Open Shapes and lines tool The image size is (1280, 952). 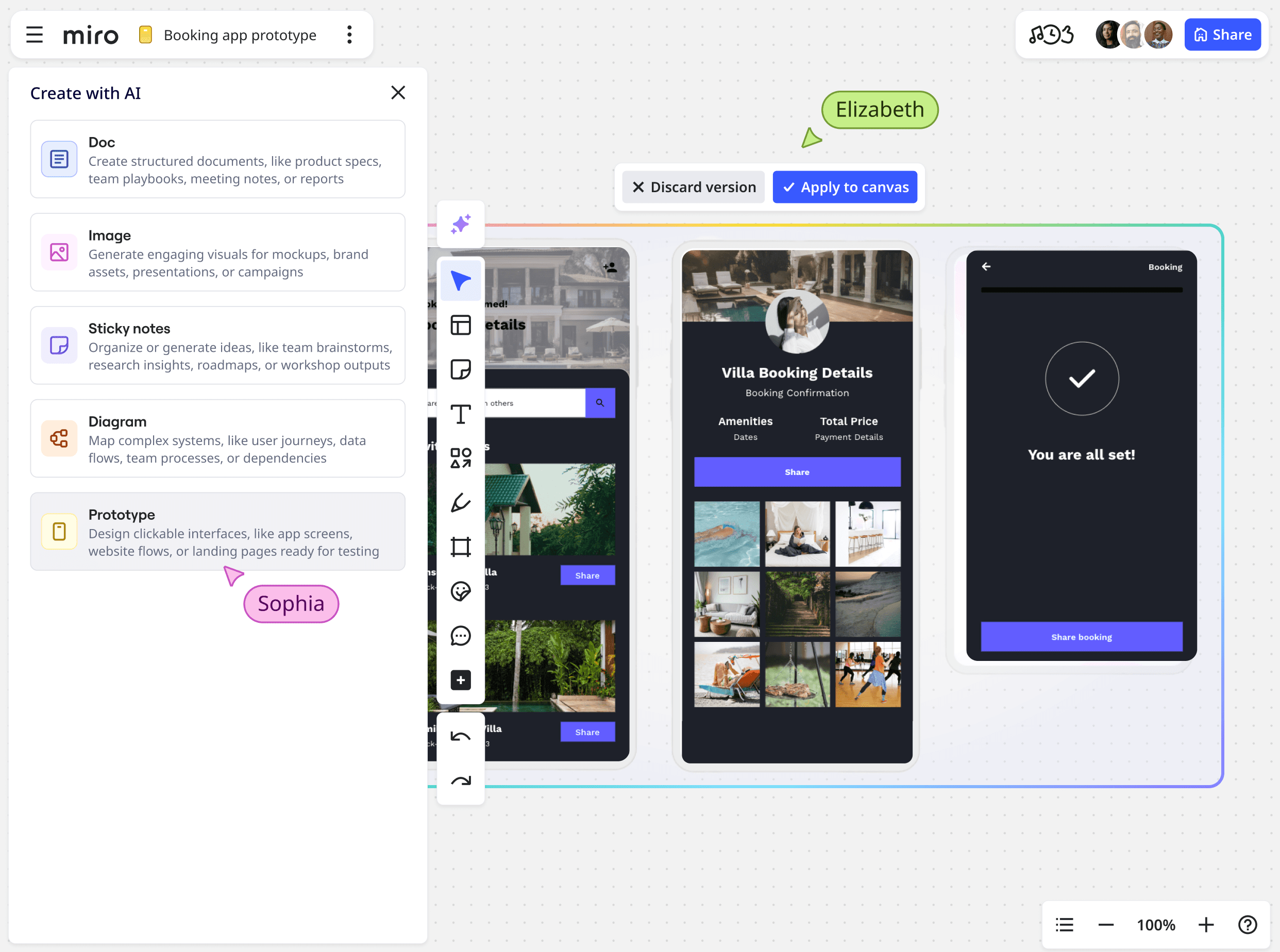coord(461,458)
